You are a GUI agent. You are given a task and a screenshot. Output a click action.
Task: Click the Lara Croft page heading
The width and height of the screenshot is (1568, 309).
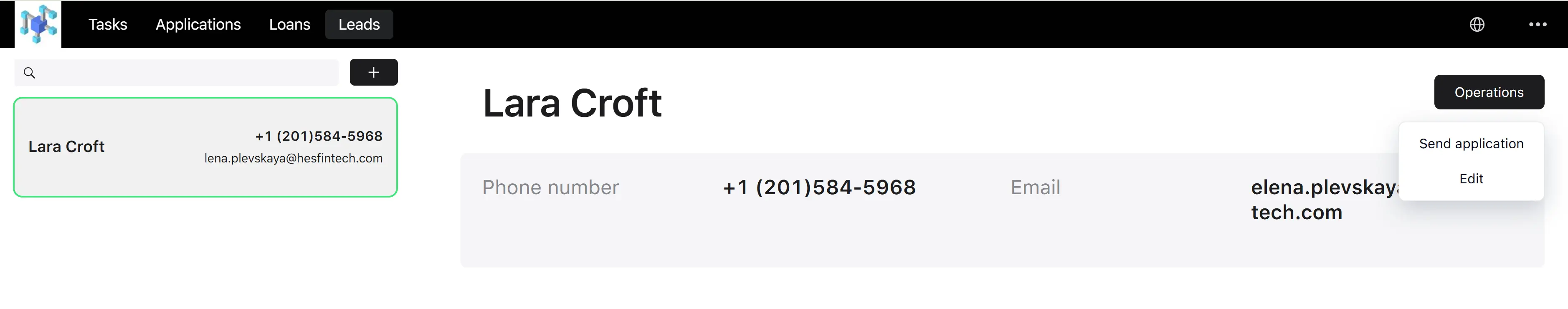[572, 103]
